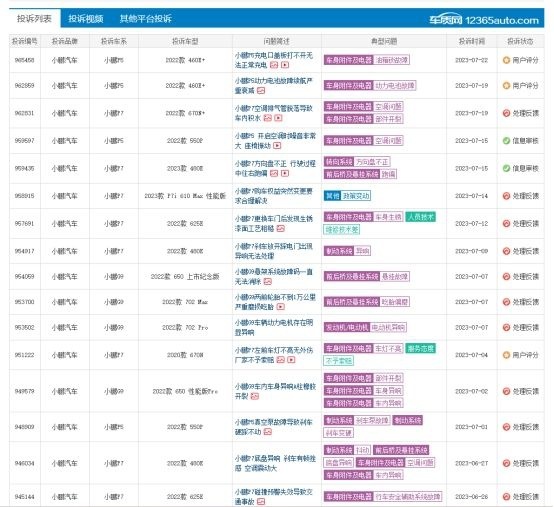Click red 处理反馈 status icon for 945144

tap(506, 496)
